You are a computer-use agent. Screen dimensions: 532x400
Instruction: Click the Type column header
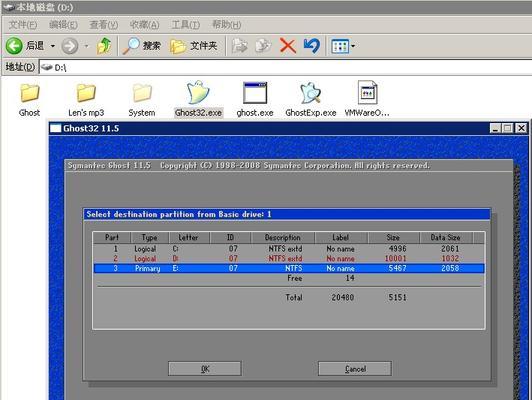pos(150,237)
